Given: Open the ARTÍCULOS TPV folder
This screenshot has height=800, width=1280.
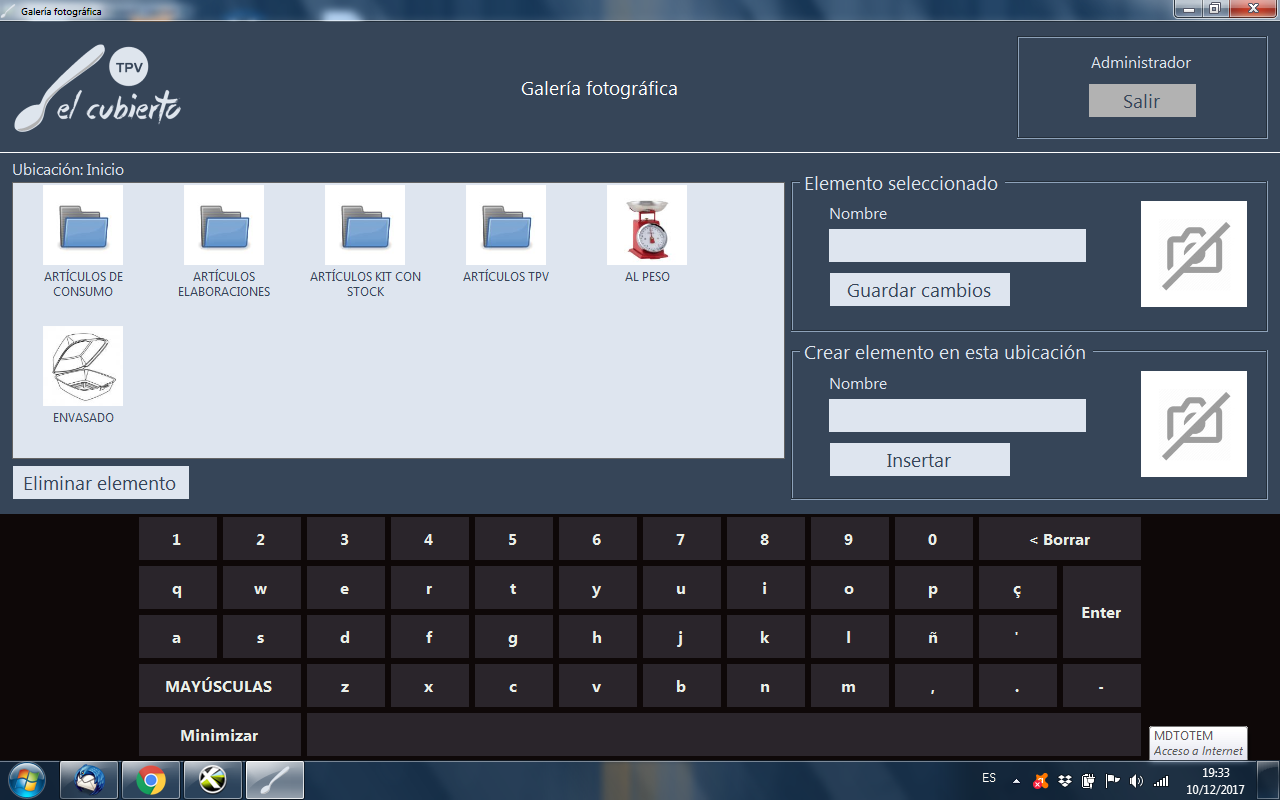Looking at the screenshot, I should tap(506, 225).
